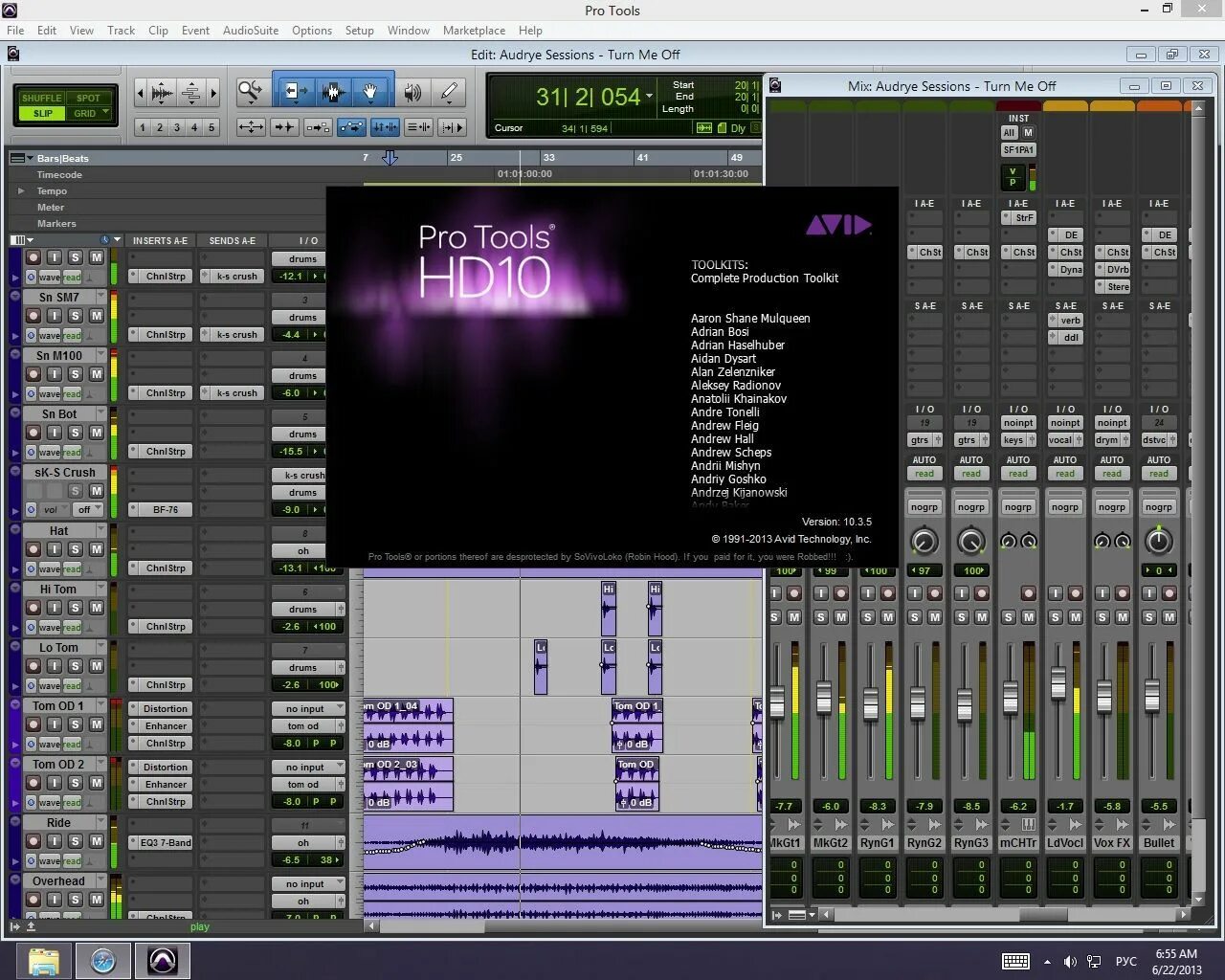Open the DE insert on Bullet channel
Viewport: 1225px width, 980px height.
click(1165, 234)
